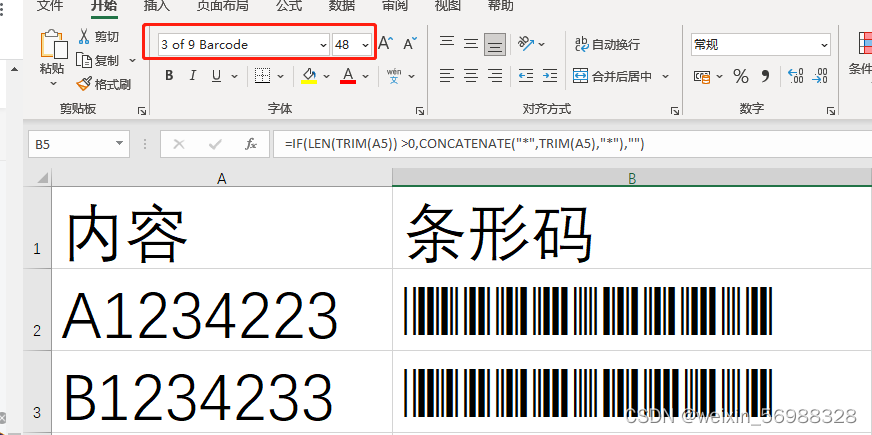Toggle Italic formatting
872x435 pixels.
(x=192, y=76)
